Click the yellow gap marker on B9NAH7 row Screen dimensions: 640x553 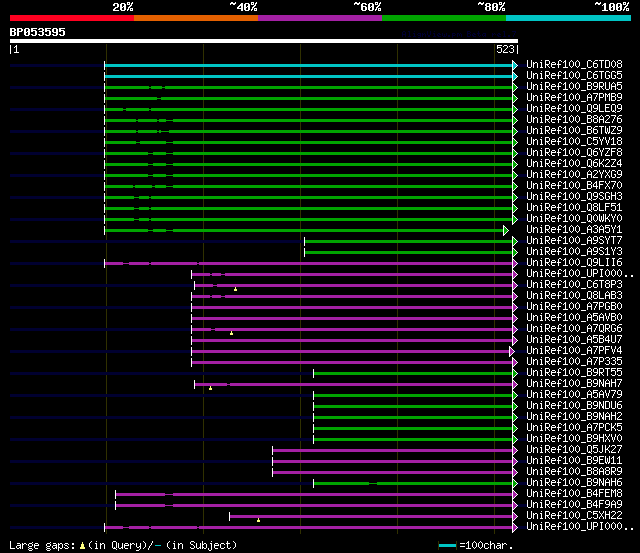(x=210, y=388)
